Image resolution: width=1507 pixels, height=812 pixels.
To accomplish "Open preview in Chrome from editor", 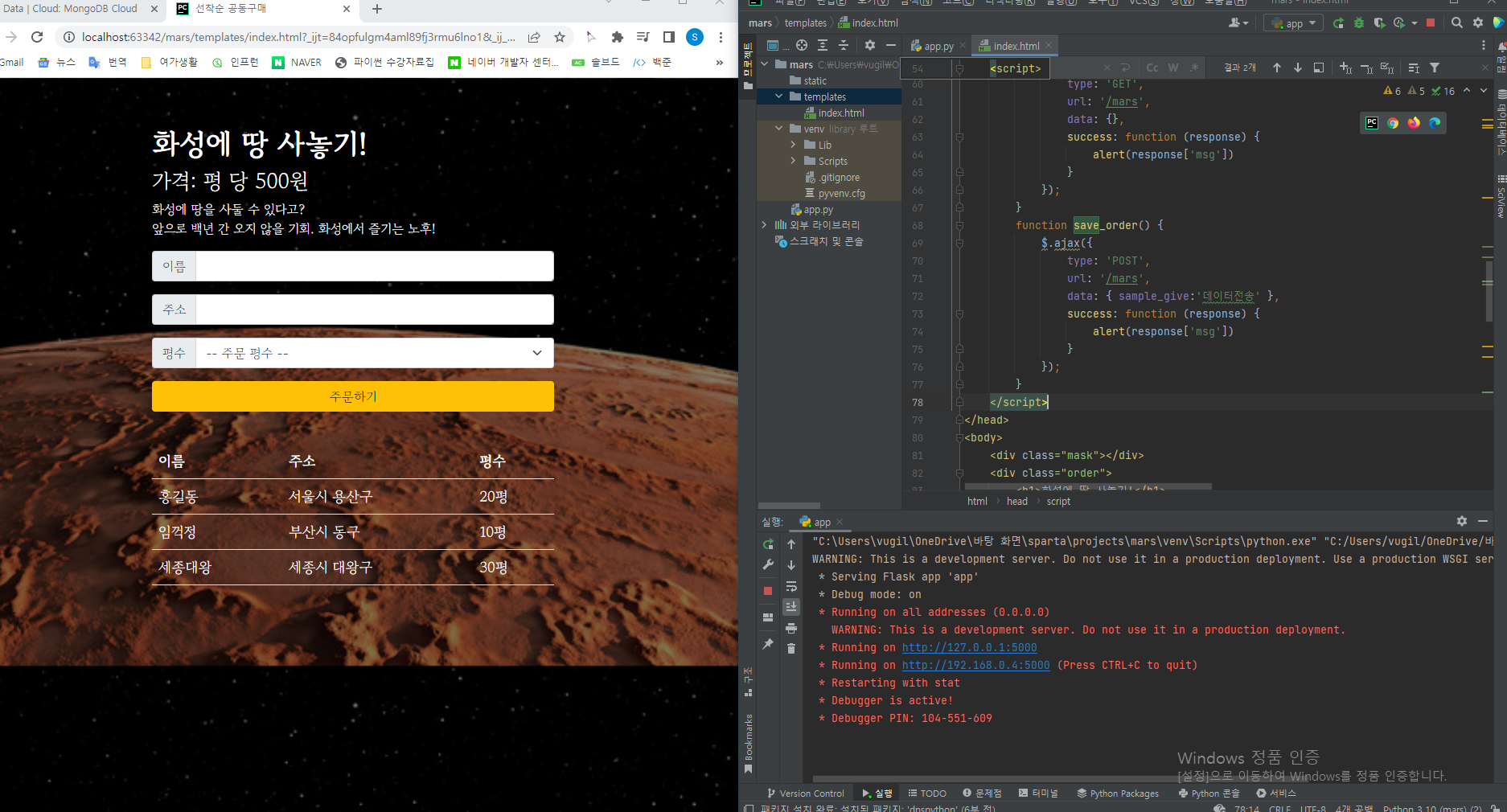I will pyautogui.click(x=1393, y=123).
